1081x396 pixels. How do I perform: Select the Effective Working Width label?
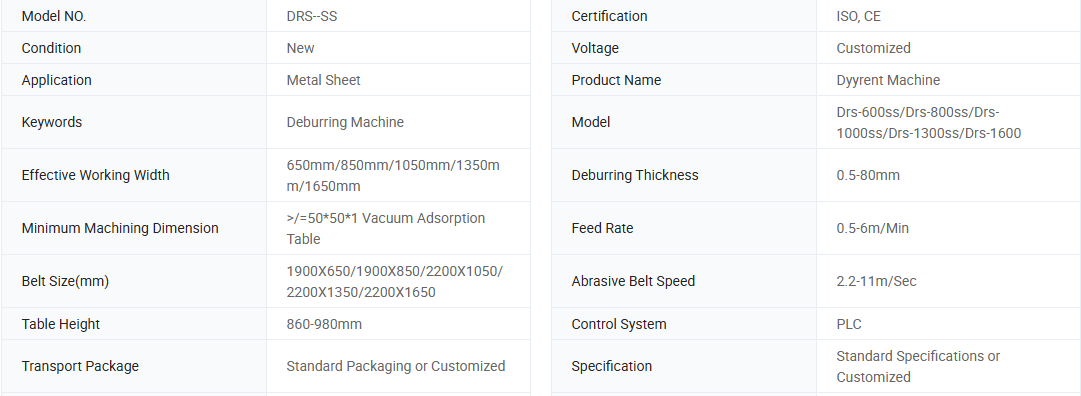click(x=95, y=175)
